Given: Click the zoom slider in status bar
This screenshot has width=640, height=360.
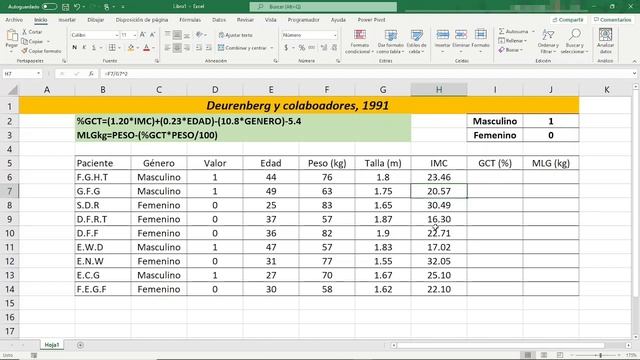Looking at the screenshot, I should tap(600, 355).
